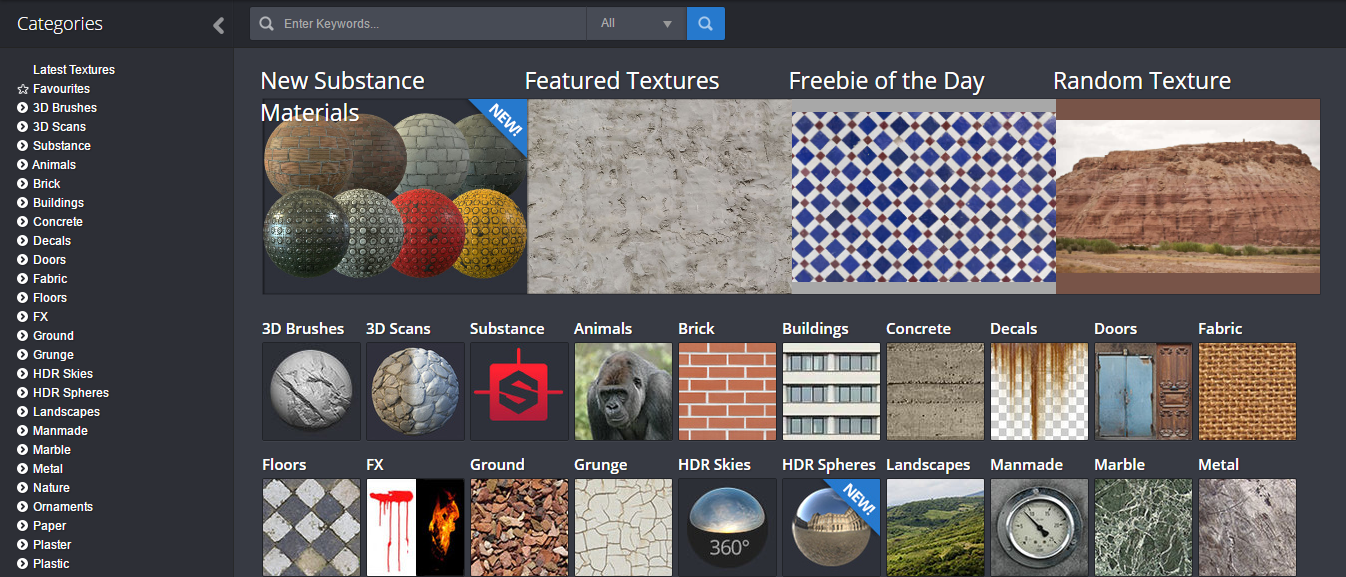The height and width of the screenshot is (577, 1346).
Task: Select Latest Textures in the sidebar
Action: [74, 70]
